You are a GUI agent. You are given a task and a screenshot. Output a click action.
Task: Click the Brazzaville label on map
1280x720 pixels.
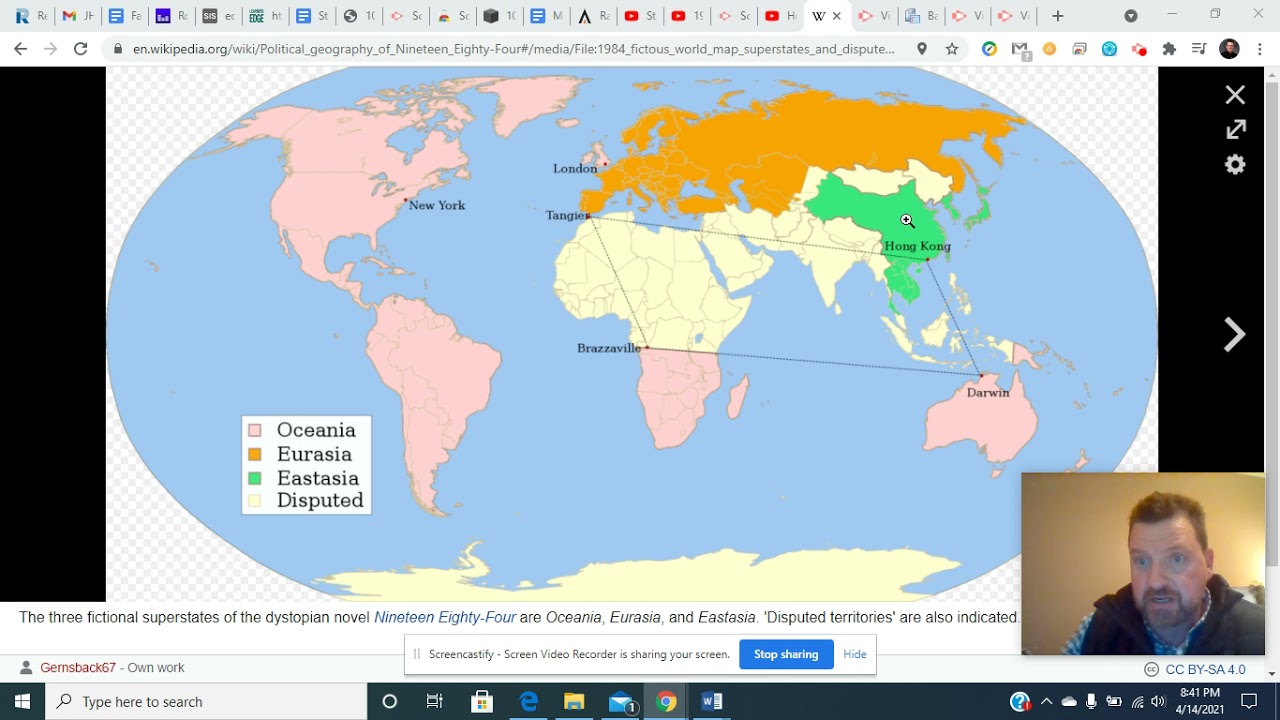[609, 348]
